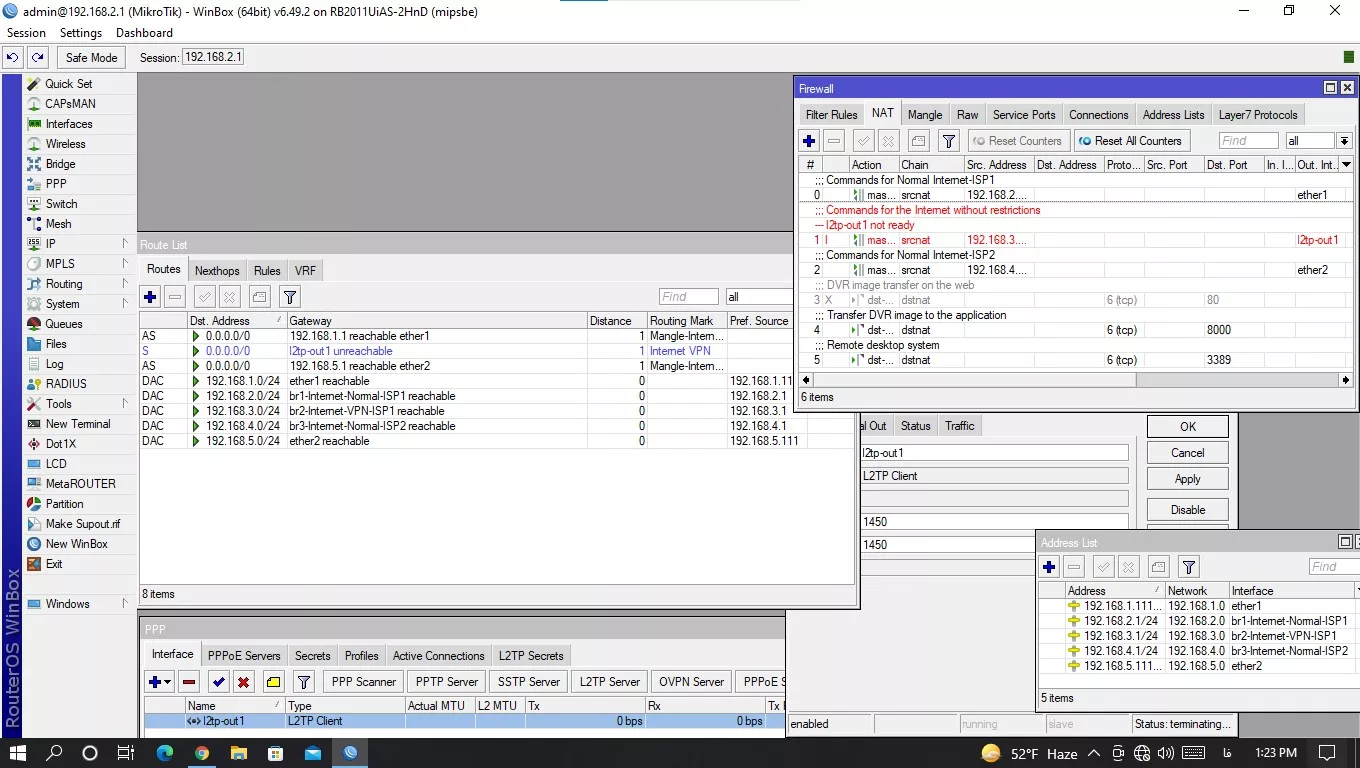Click Reset All Counters in Firewall
This screenshot has width=1360, height=768.
pos(1131,141)
